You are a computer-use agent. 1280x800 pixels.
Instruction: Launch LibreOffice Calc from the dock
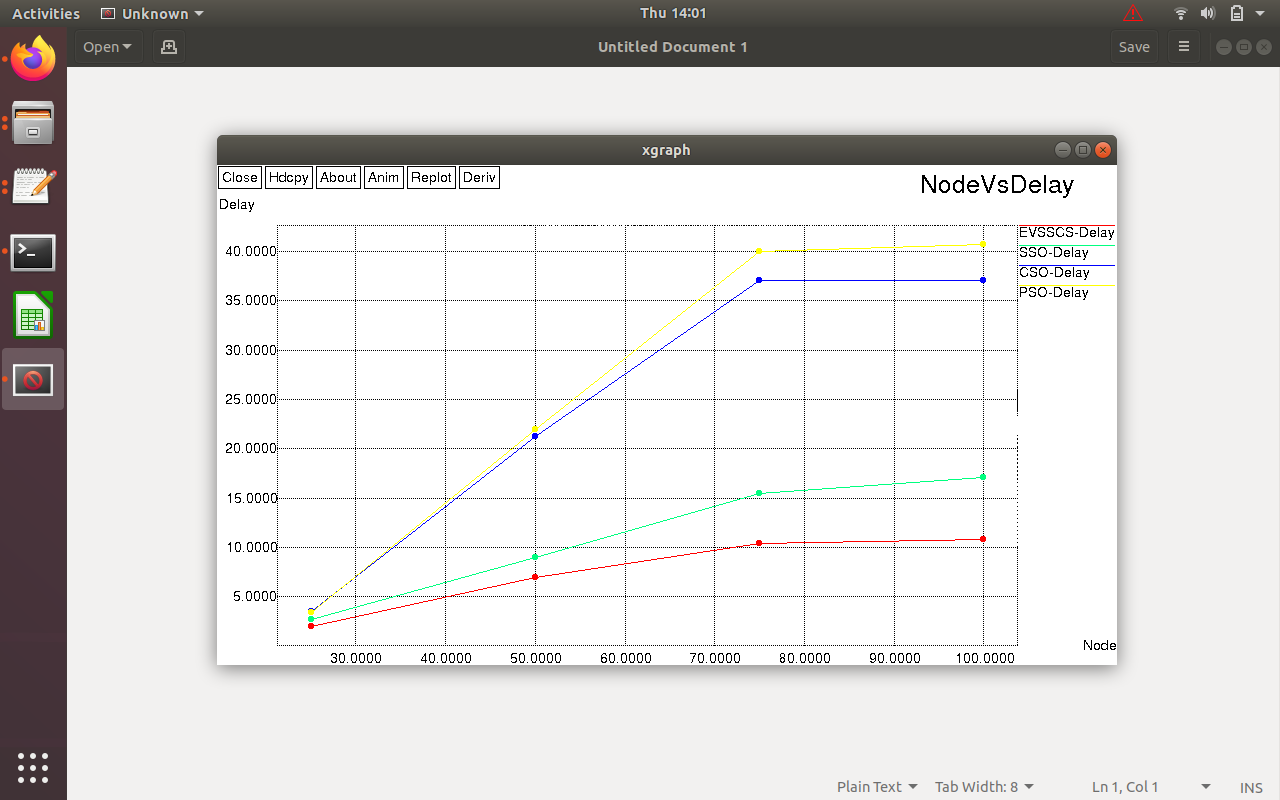(33, 316)
